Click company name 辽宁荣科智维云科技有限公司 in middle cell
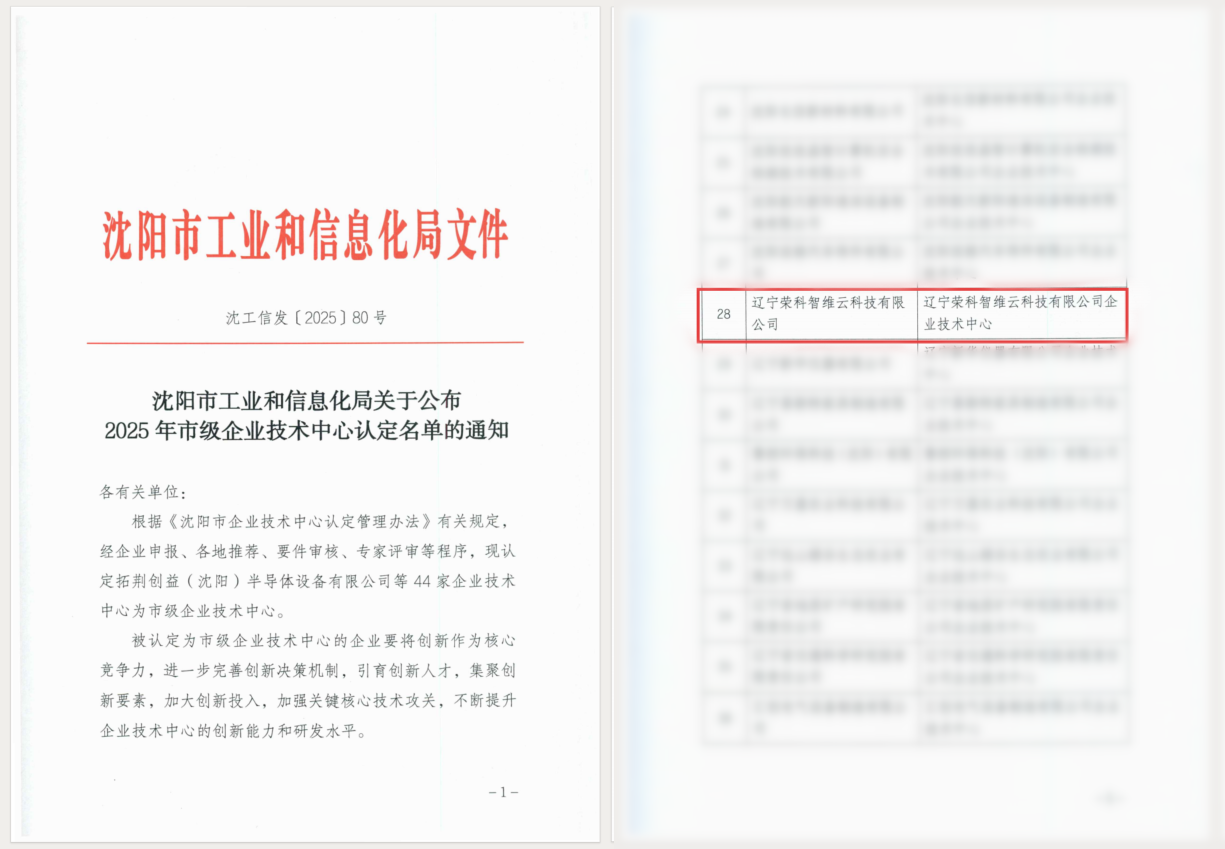1225x849 pixels. (828, 313)
